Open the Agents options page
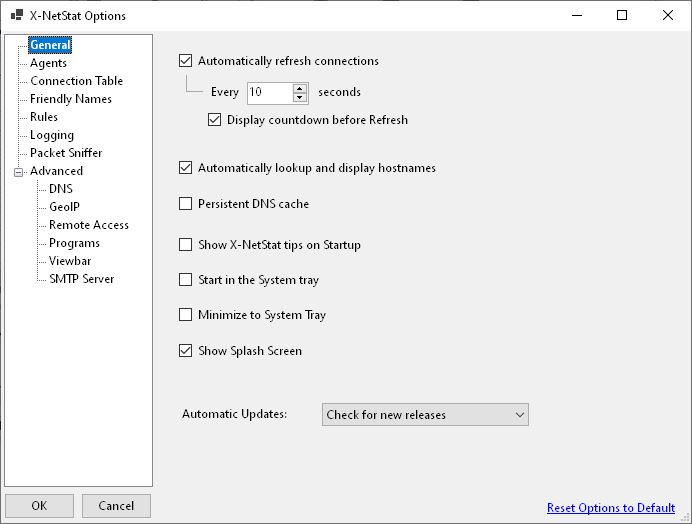Image resolution: width=692 pixels, height=524 pixels. pyautogui.click(x=48, y=63)
